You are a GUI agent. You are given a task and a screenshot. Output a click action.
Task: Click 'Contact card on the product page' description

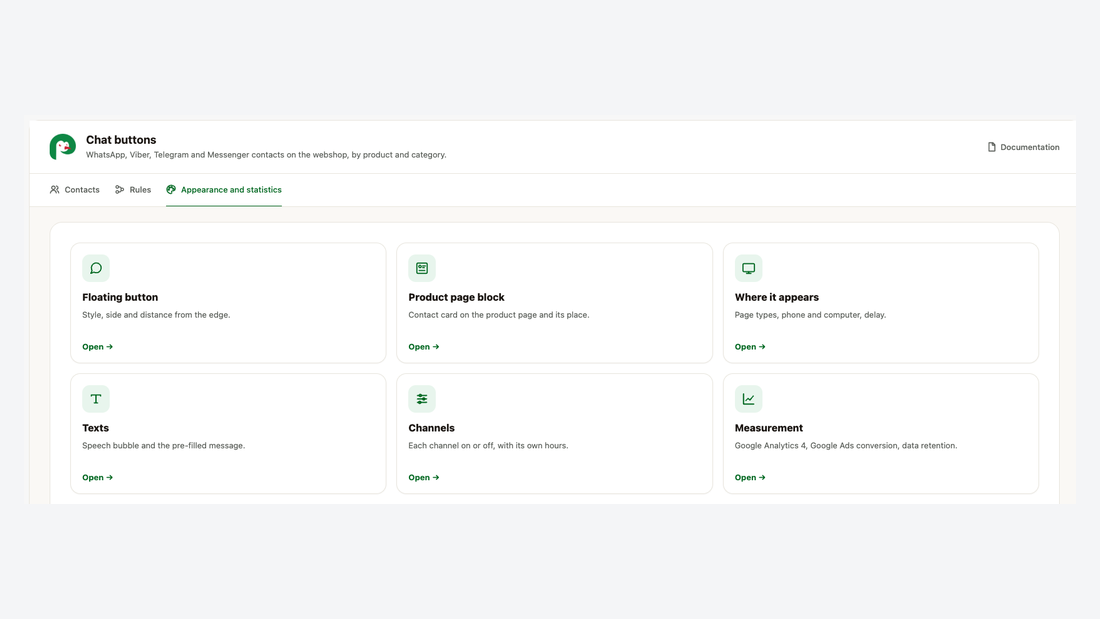[x=499, y=314]
